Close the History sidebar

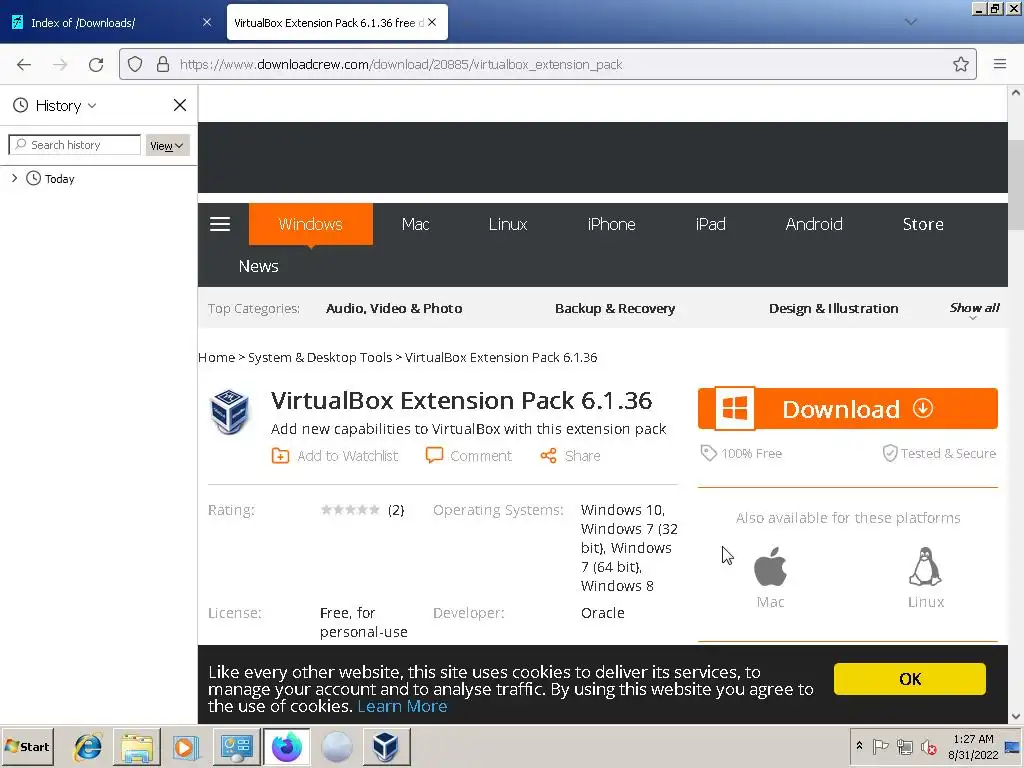[180, 105]
